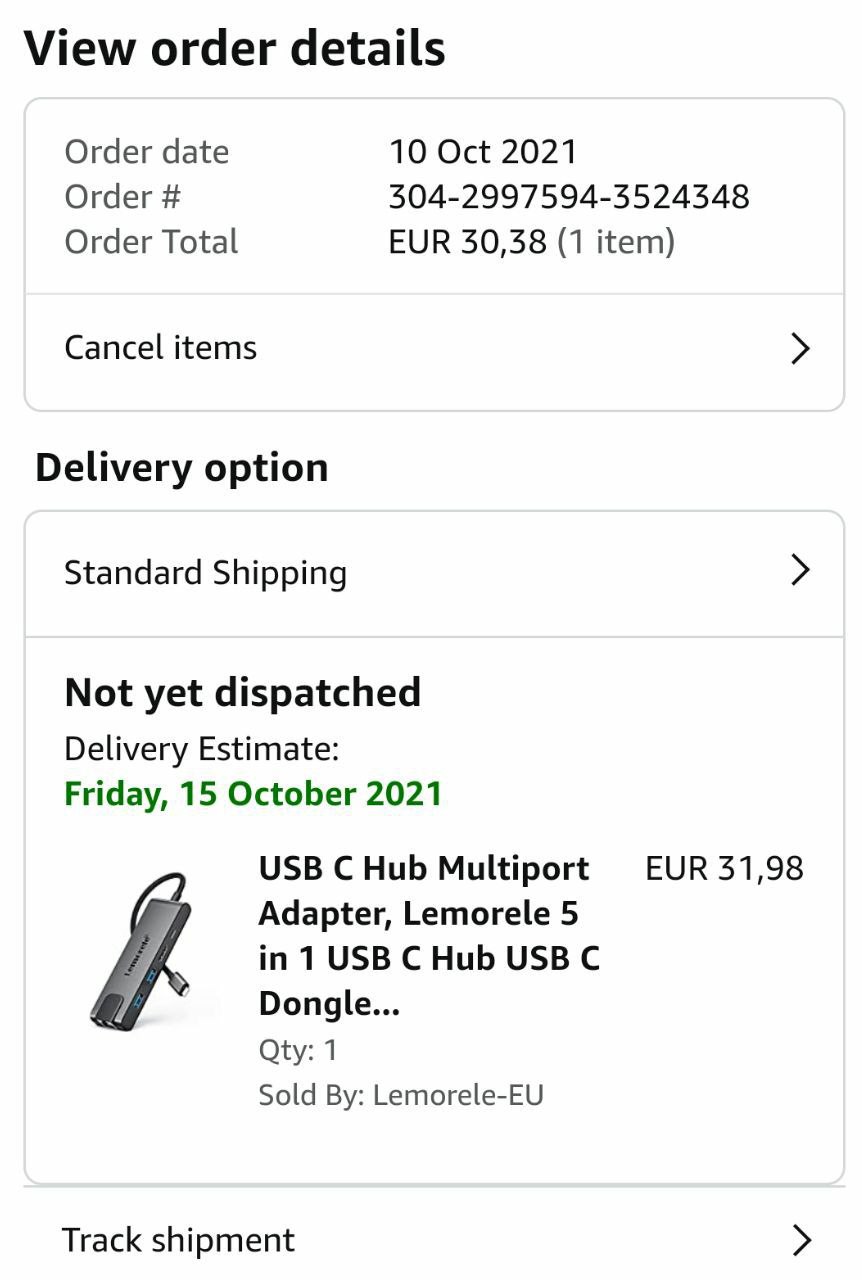Tap the Track shipment label
862x1280 pixels.
(178, 1240)
